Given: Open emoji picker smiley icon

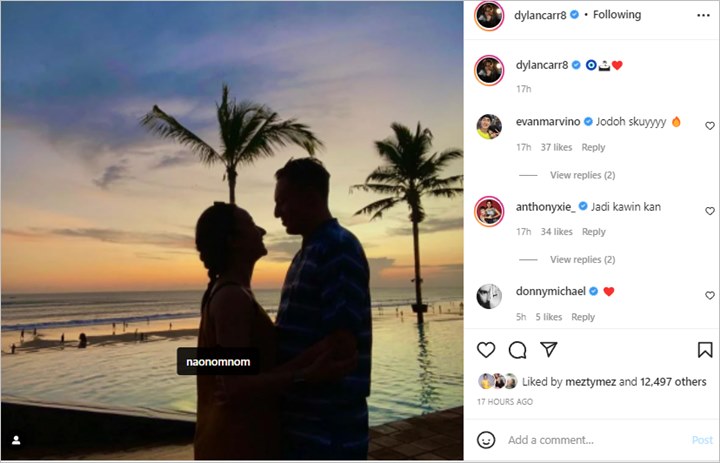Looking at the screenshot, I should pos(486,440).
